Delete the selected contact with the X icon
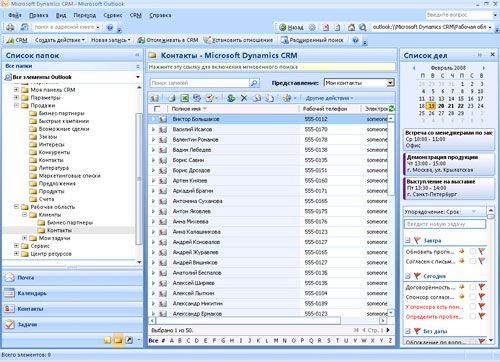The image size is (500, 362). [244, 98]
